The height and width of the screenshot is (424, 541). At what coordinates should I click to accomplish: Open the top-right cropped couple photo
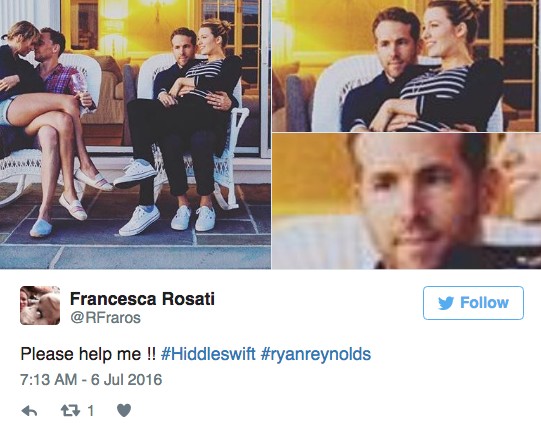[406, 66]
